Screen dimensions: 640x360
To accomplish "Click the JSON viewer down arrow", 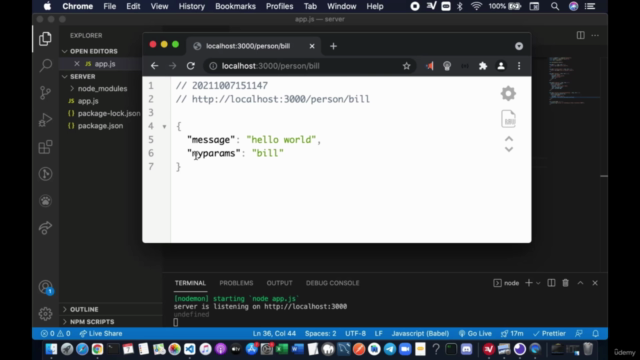I will pos(509,149).
